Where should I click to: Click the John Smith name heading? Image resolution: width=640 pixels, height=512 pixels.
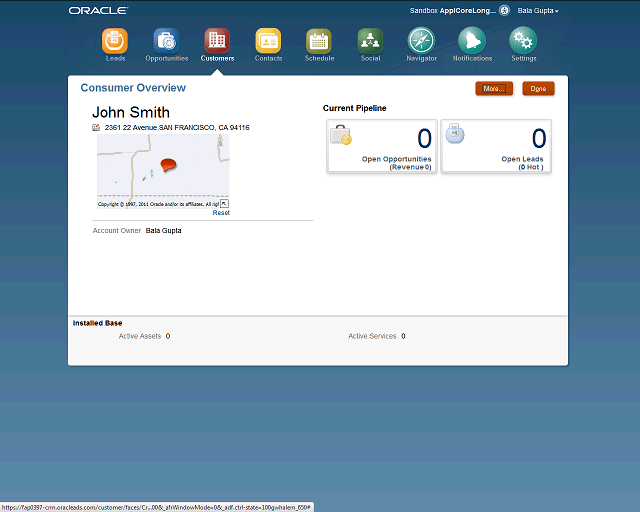[131, 112]
